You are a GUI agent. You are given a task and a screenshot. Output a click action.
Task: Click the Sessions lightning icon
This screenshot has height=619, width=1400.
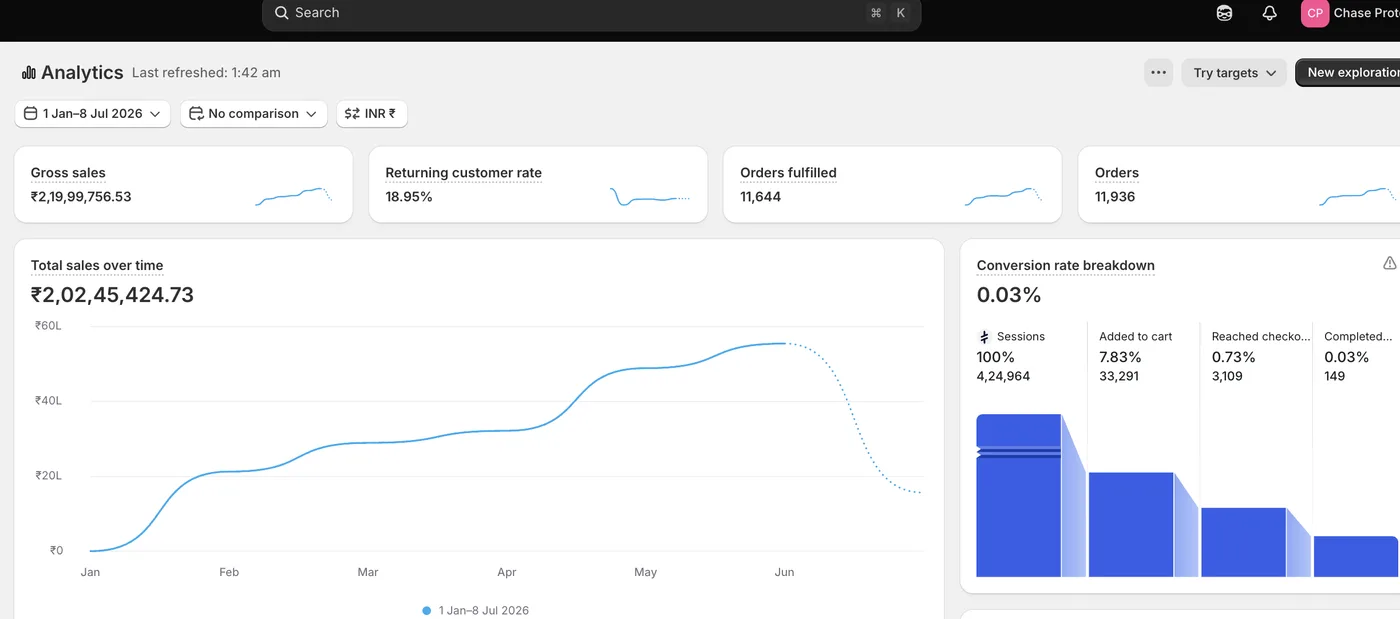point(984,337)
